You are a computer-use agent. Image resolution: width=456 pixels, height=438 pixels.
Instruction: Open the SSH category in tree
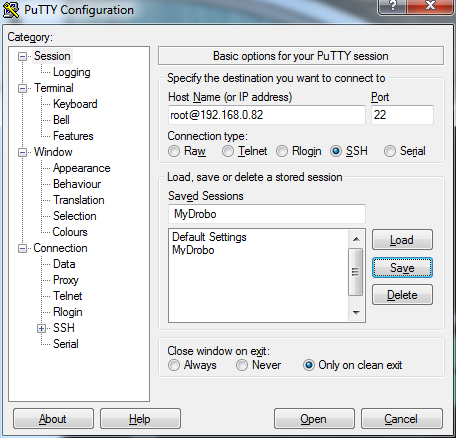click(64, 328)
